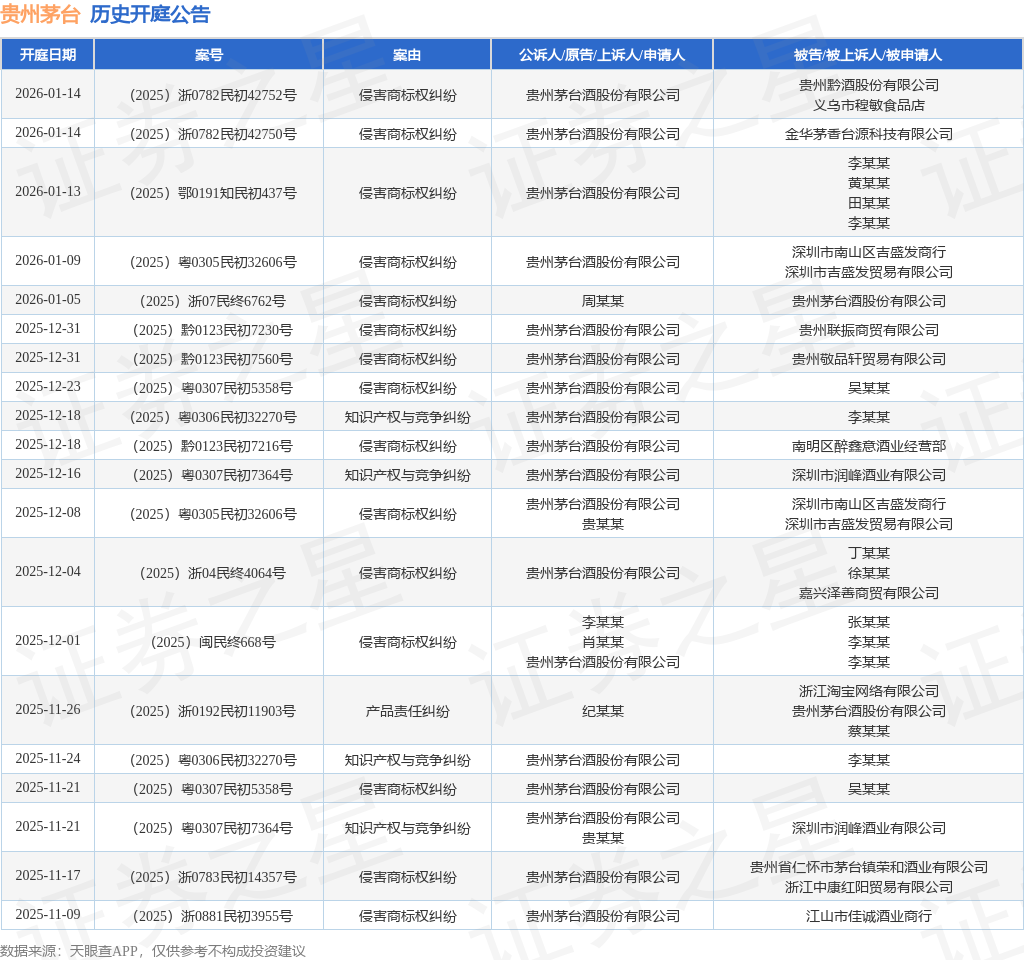Image resolution: width=1024 pixels, height=960 pixels.
Task: Click defendant 金华茅香台源科技有限公司
Action: pyautogui.click(x=869, y=135)
